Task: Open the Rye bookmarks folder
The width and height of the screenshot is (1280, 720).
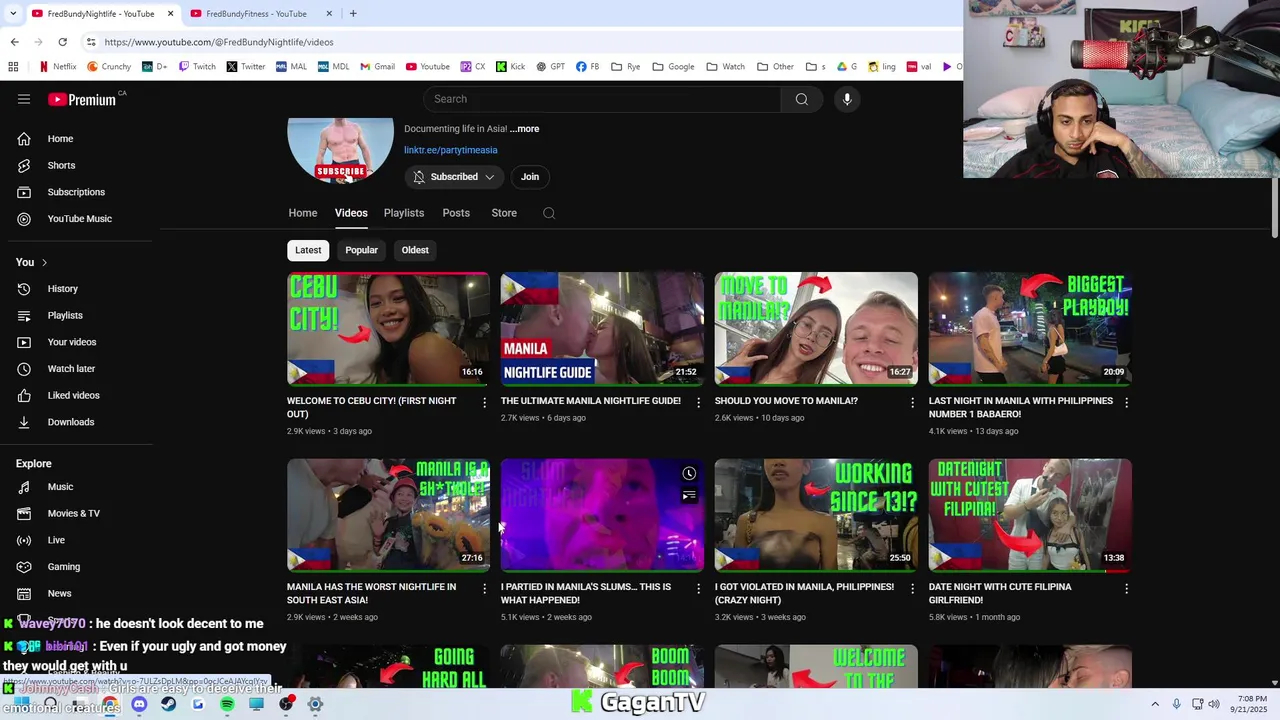Action: (625, 67)
